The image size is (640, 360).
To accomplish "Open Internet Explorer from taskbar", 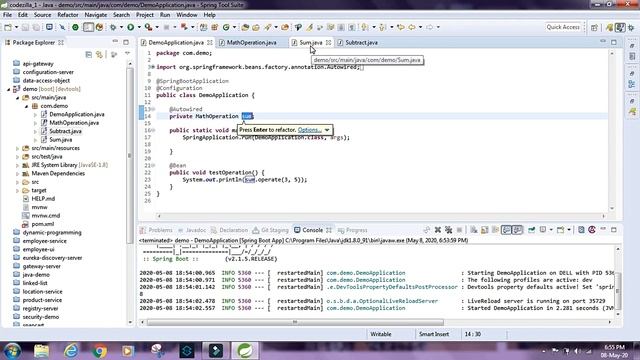I will 71,351.
